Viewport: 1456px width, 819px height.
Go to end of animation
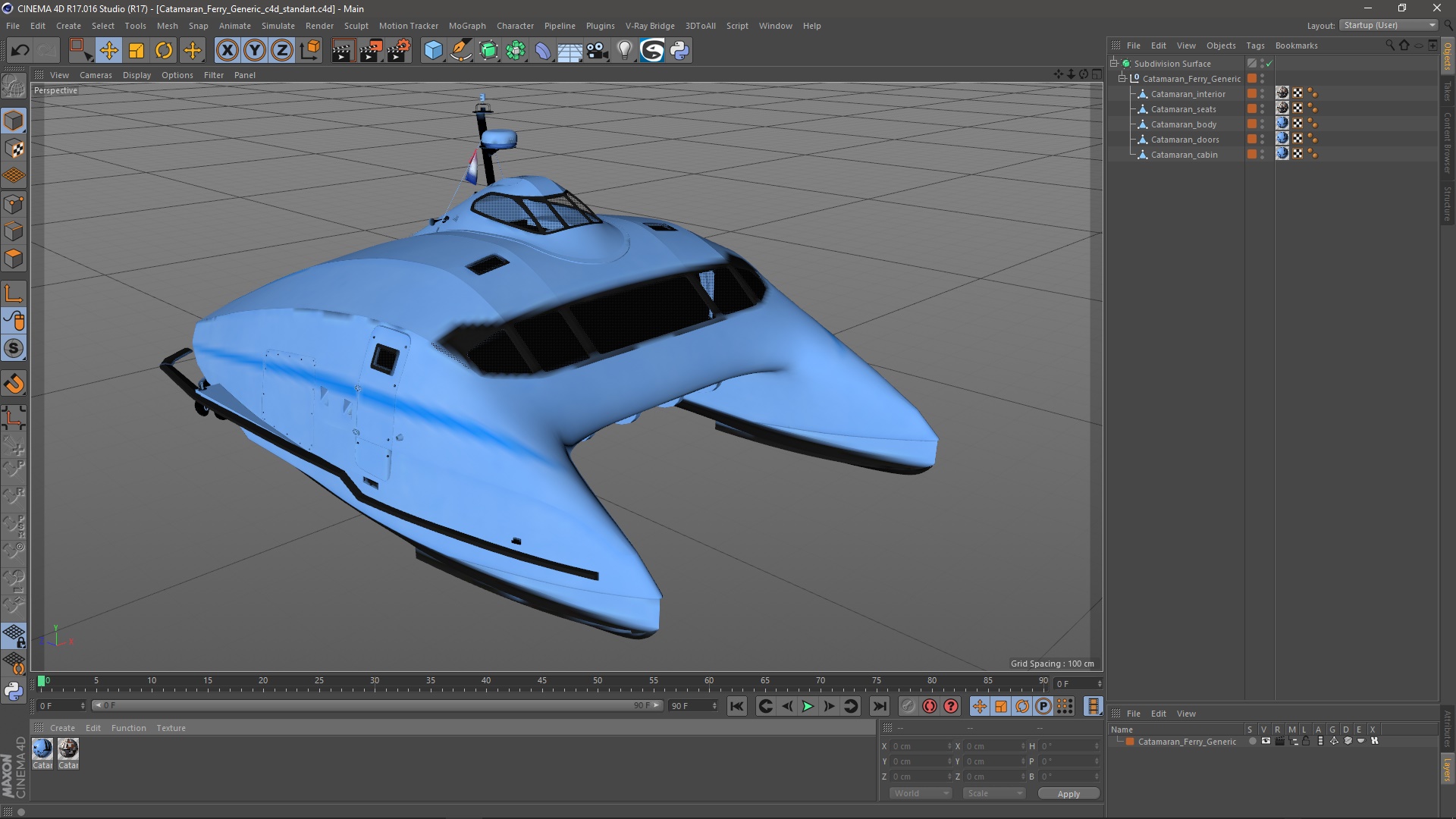[x=879, y=706]
